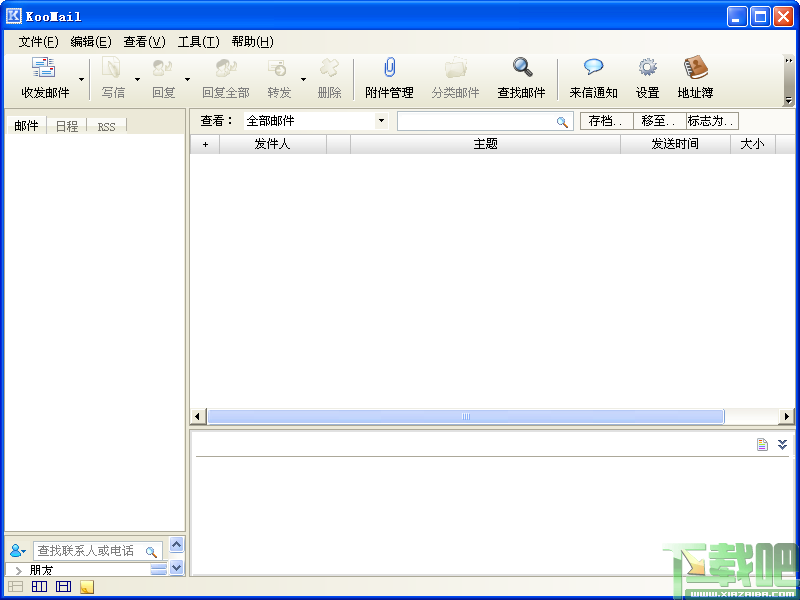Viewport: 800px width, 600px height.
Task: Click the + column header
Action: [205, 144]
